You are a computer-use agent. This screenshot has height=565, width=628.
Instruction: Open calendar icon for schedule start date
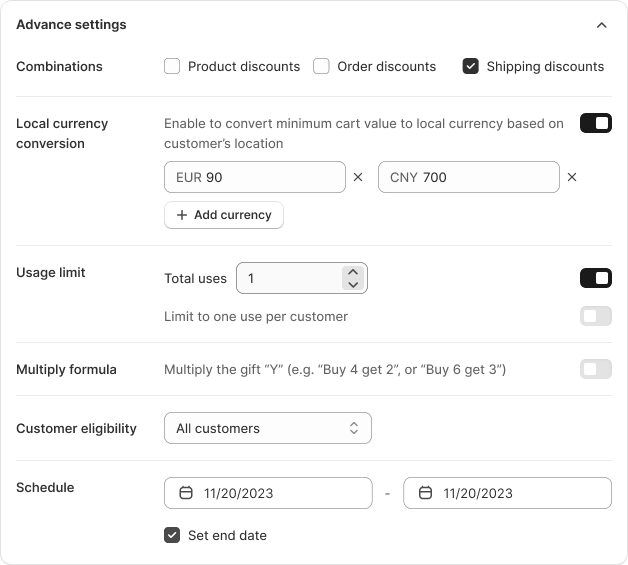tap(185, 493)
